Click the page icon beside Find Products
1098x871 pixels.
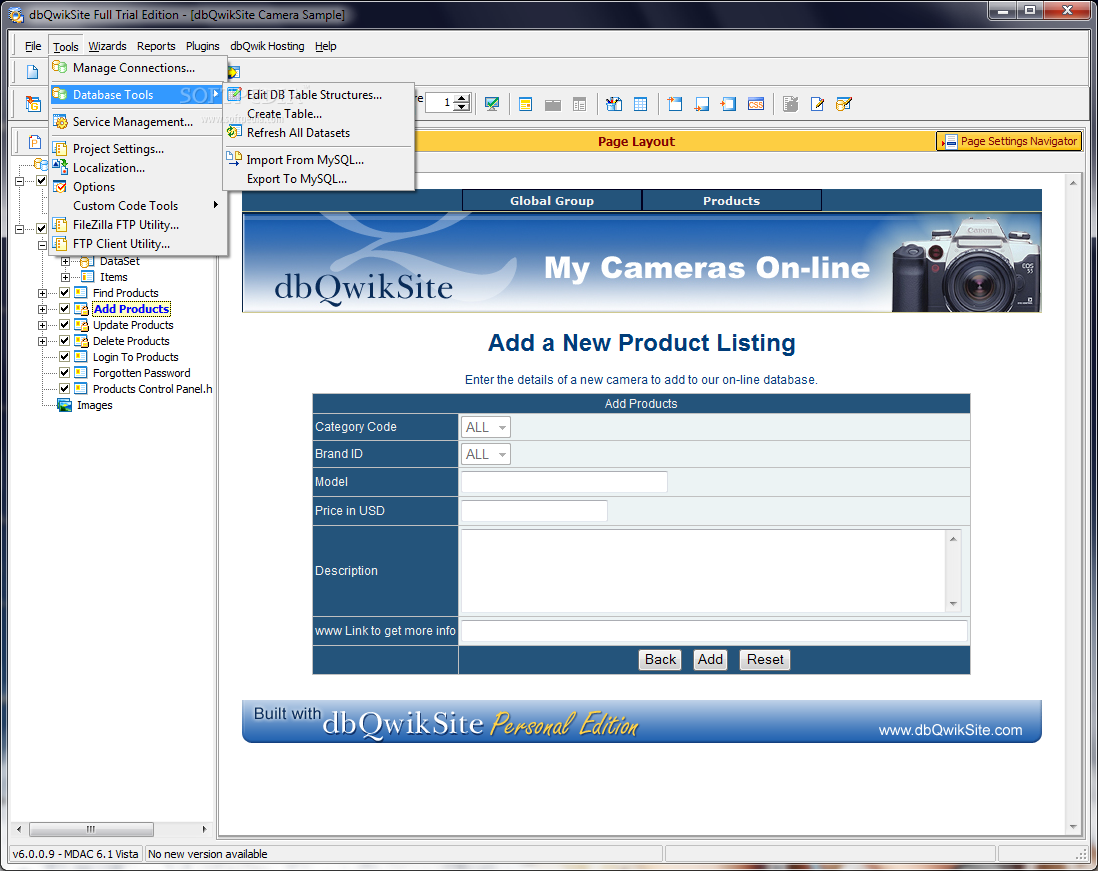coord(81,293)
